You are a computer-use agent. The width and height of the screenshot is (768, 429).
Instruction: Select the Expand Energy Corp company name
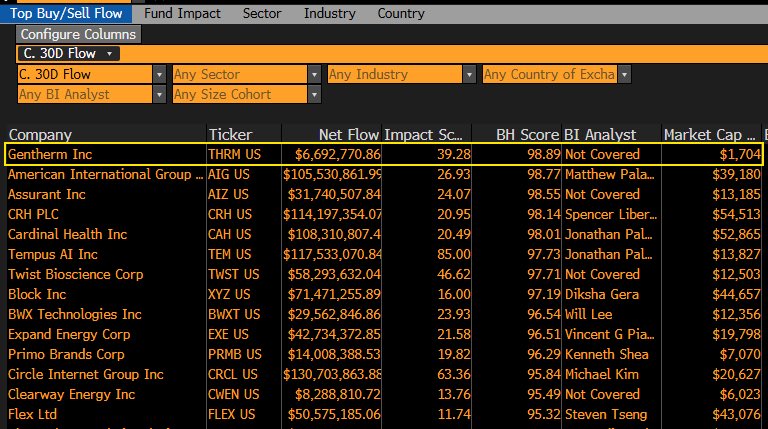[69, 334]
